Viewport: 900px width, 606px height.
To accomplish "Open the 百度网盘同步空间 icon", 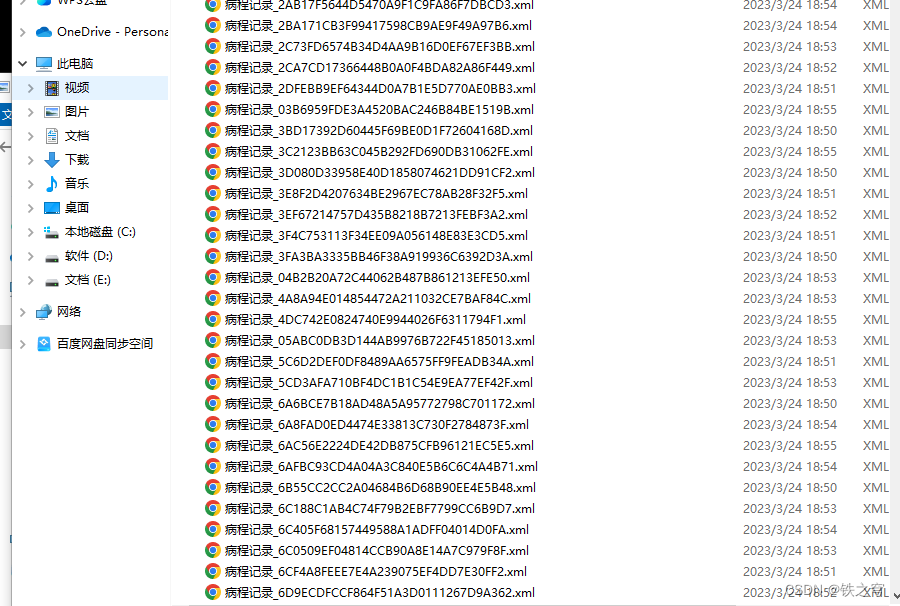I will pyautogui.click(x=44, y=344).
